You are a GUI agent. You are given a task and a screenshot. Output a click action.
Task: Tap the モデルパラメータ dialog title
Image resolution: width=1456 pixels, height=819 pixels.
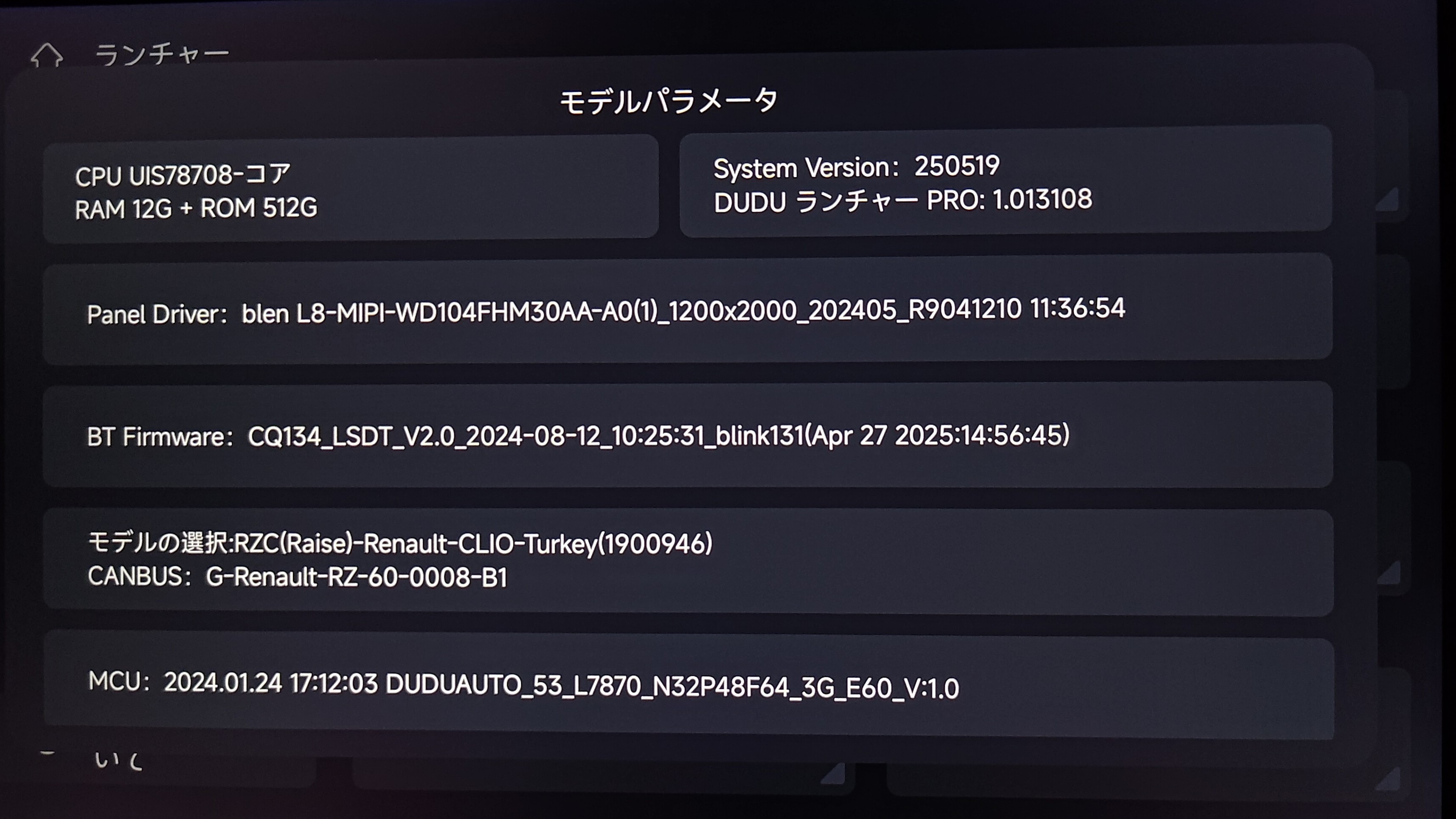coord(669,102)
